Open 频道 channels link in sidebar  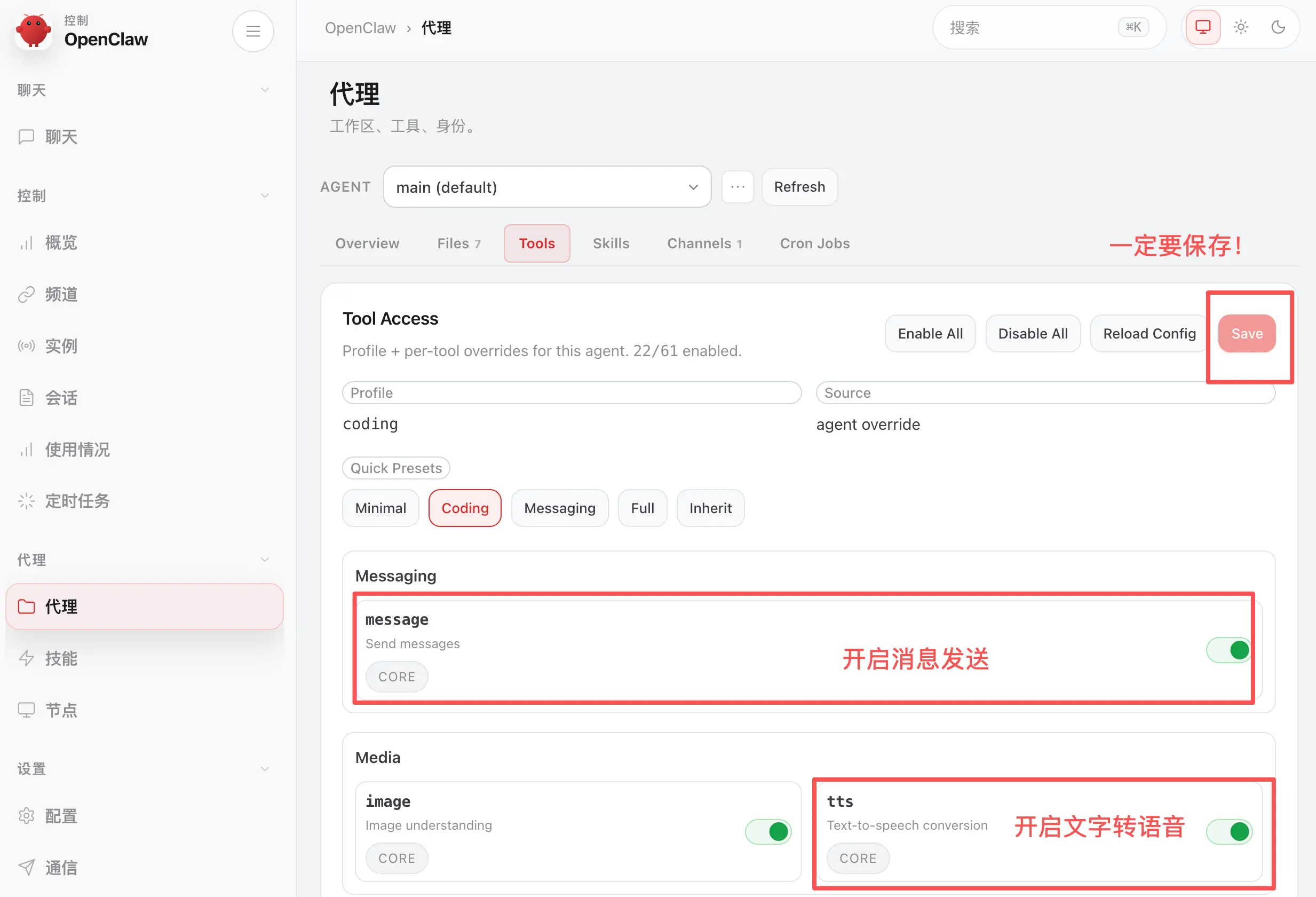point(61,294)
